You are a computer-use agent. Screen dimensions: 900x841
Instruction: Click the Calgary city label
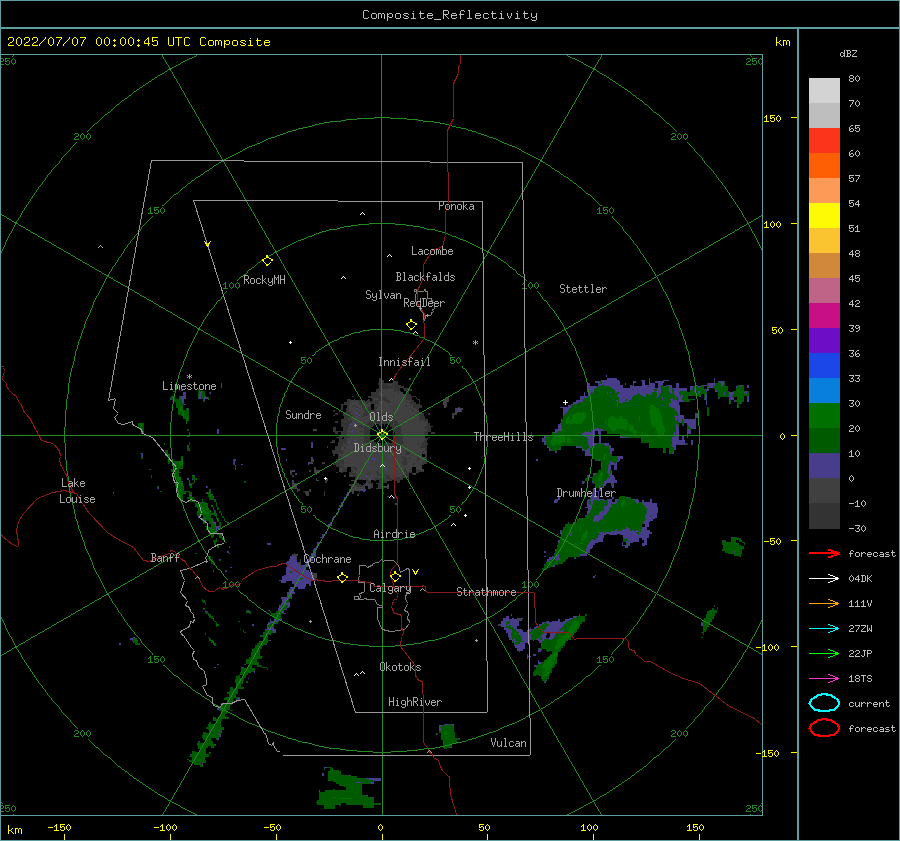coord(390,588)
